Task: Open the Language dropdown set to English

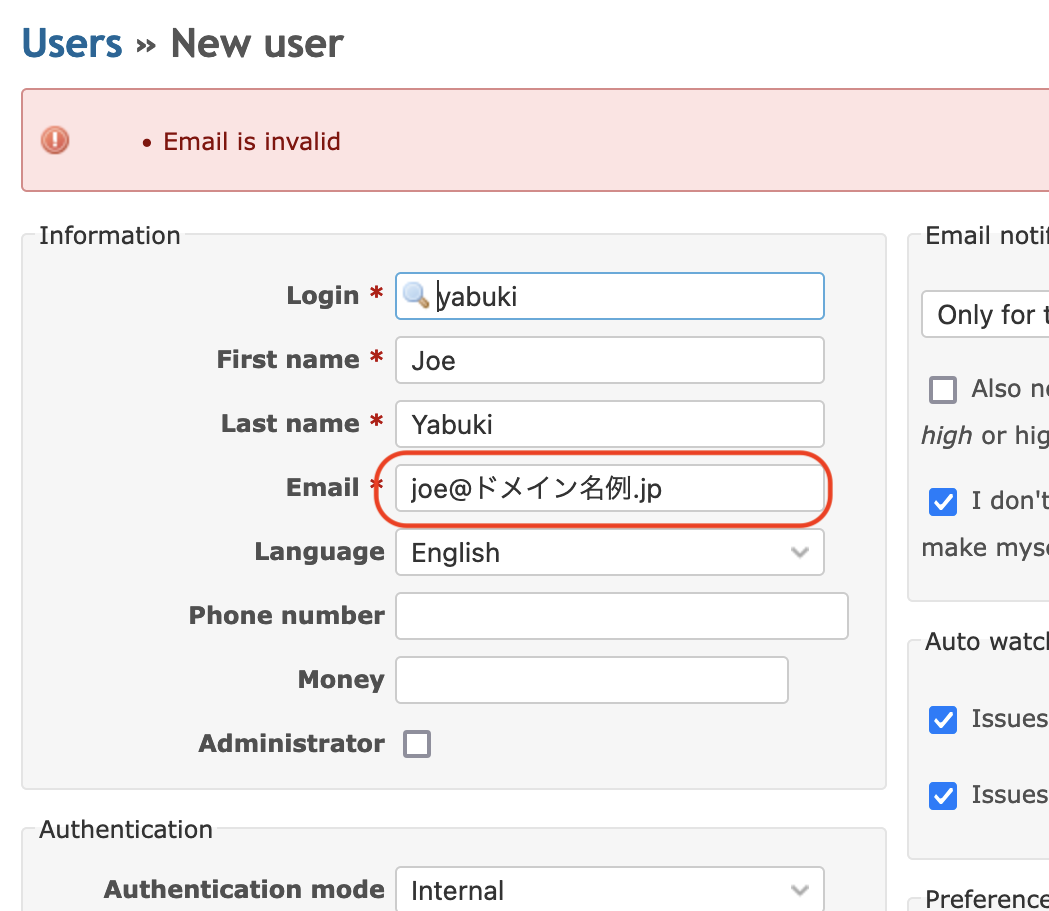Action: click(x=609, y=552)
